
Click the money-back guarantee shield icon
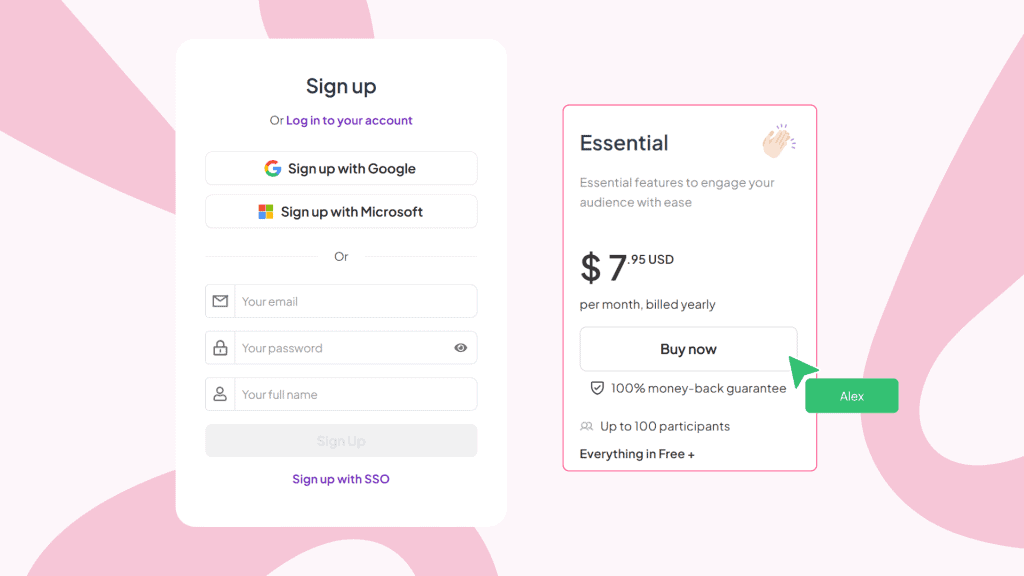point(597,388)
